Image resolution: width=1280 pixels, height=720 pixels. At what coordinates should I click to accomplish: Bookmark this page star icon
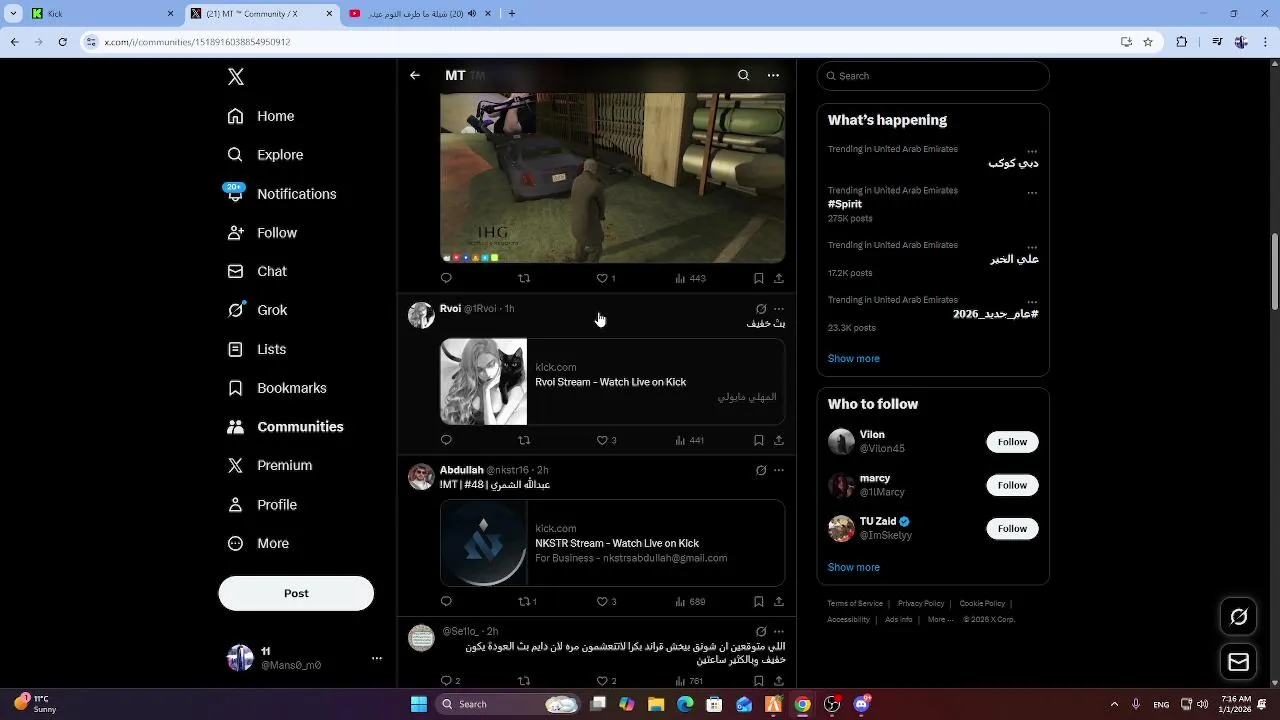(x=1148, y=42)
